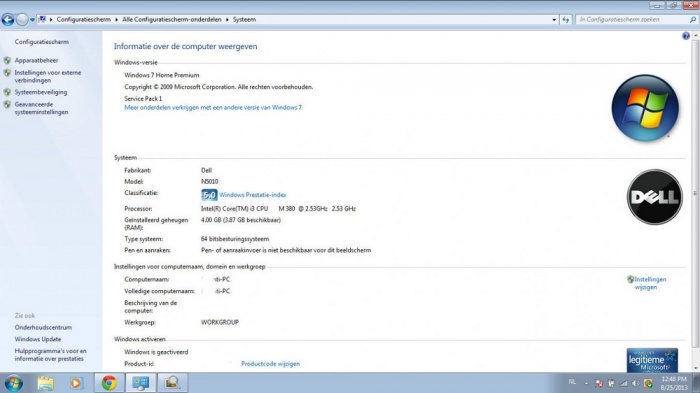Image resolution: width=700 pixels, height=393 pixels.
Task: Select Alle Configuratiescherm-onderdelen breadcrumb
Action: [x=172, y=20]
